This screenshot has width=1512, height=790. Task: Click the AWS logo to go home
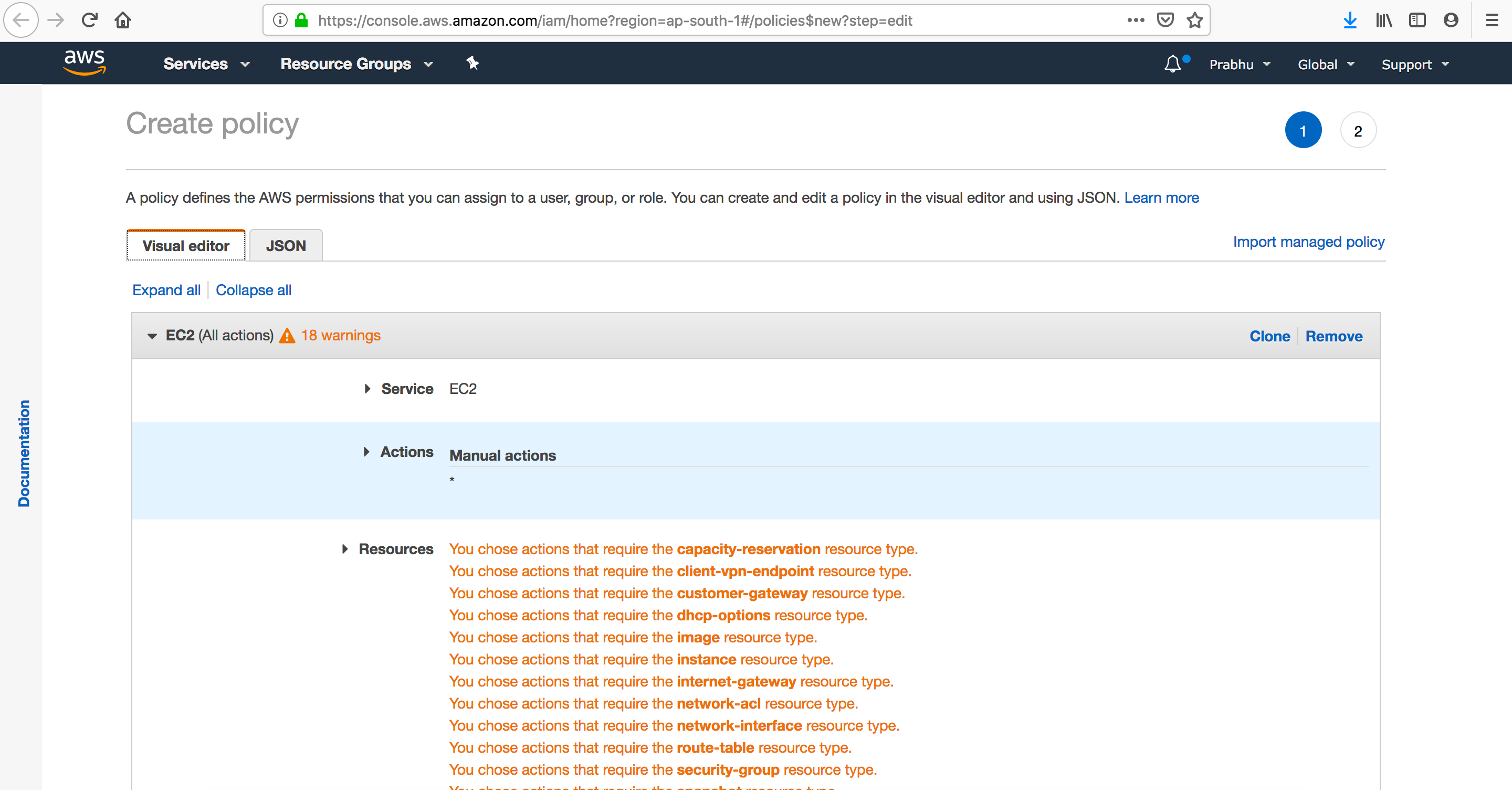[85, 63]
